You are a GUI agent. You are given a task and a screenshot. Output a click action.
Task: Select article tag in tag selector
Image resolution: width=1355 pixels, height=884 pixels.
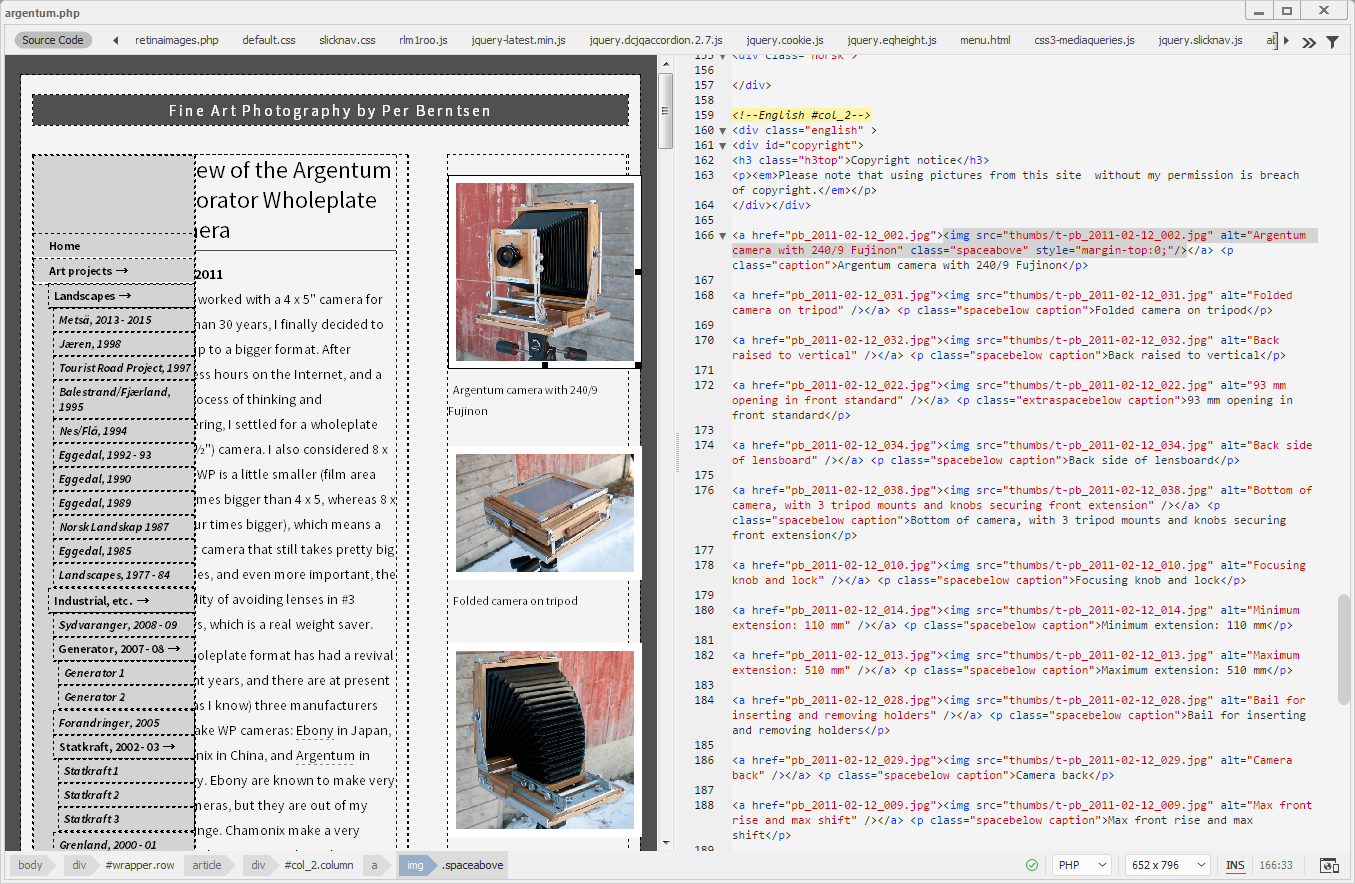tap(207, 865)
